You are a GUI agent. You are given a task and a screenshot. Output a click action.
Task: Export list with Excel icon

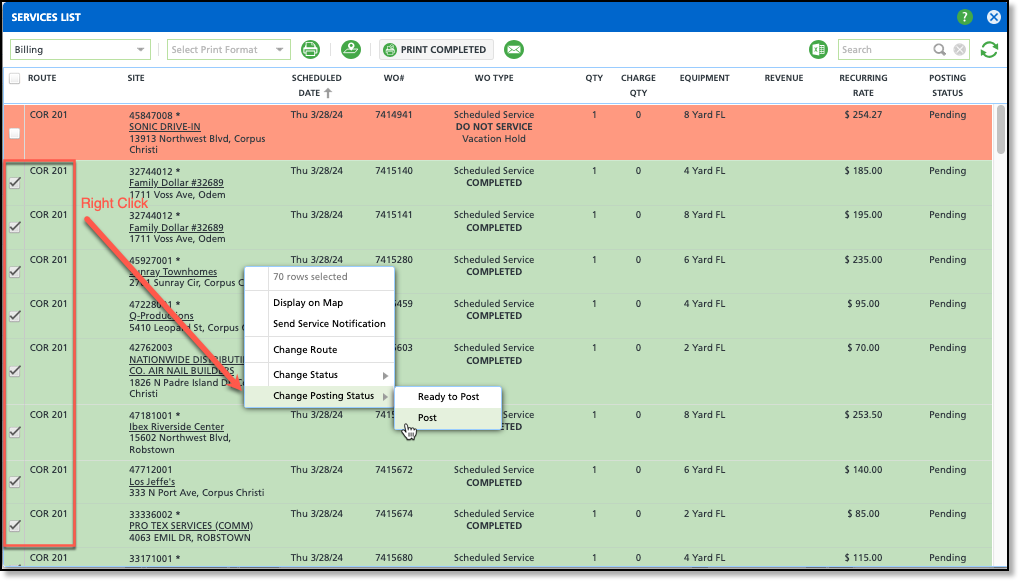pos(819,50)
